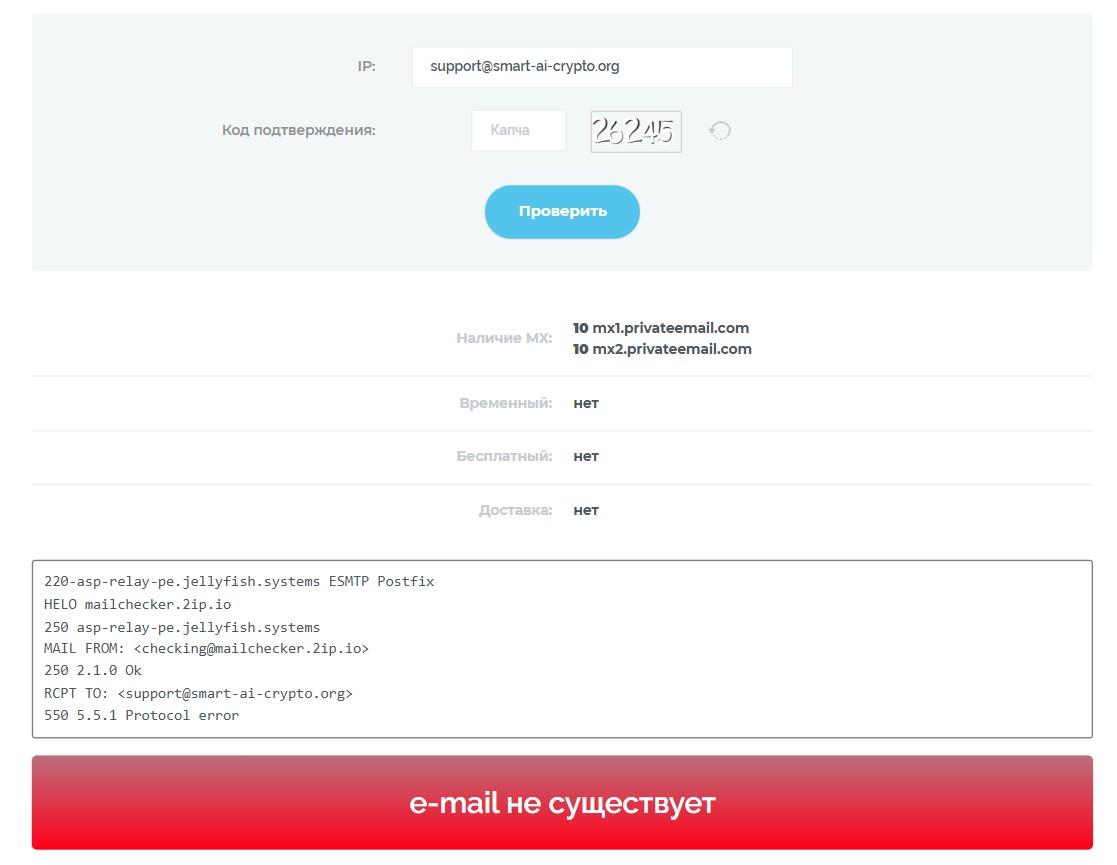Click into the Капча code field
This screenshot has width=1117, height=865.
(x=519, y=130)
